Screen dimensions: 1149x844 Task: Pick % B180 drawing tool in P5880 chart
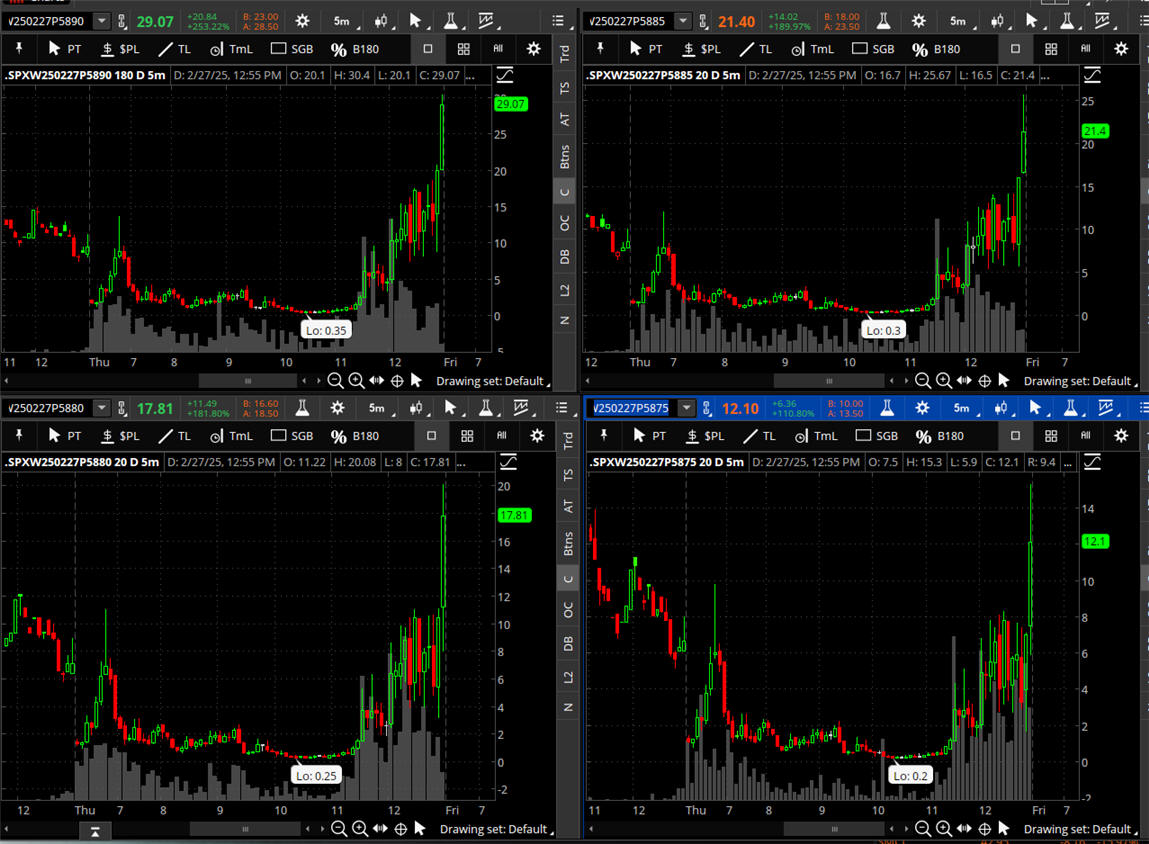355,436
